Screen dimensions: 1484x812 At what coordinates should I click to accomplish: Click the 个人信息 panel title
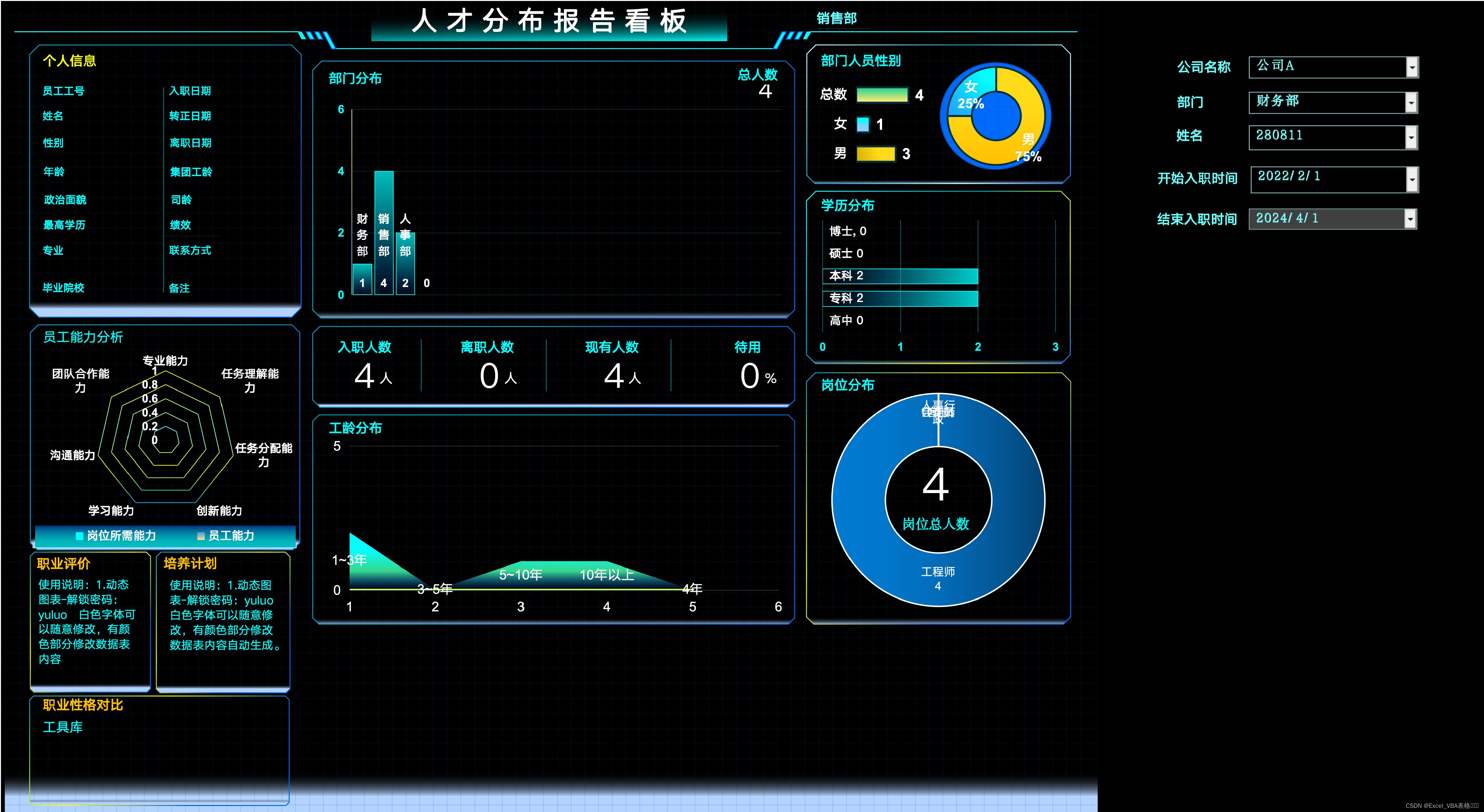click(x=69, y=61)
